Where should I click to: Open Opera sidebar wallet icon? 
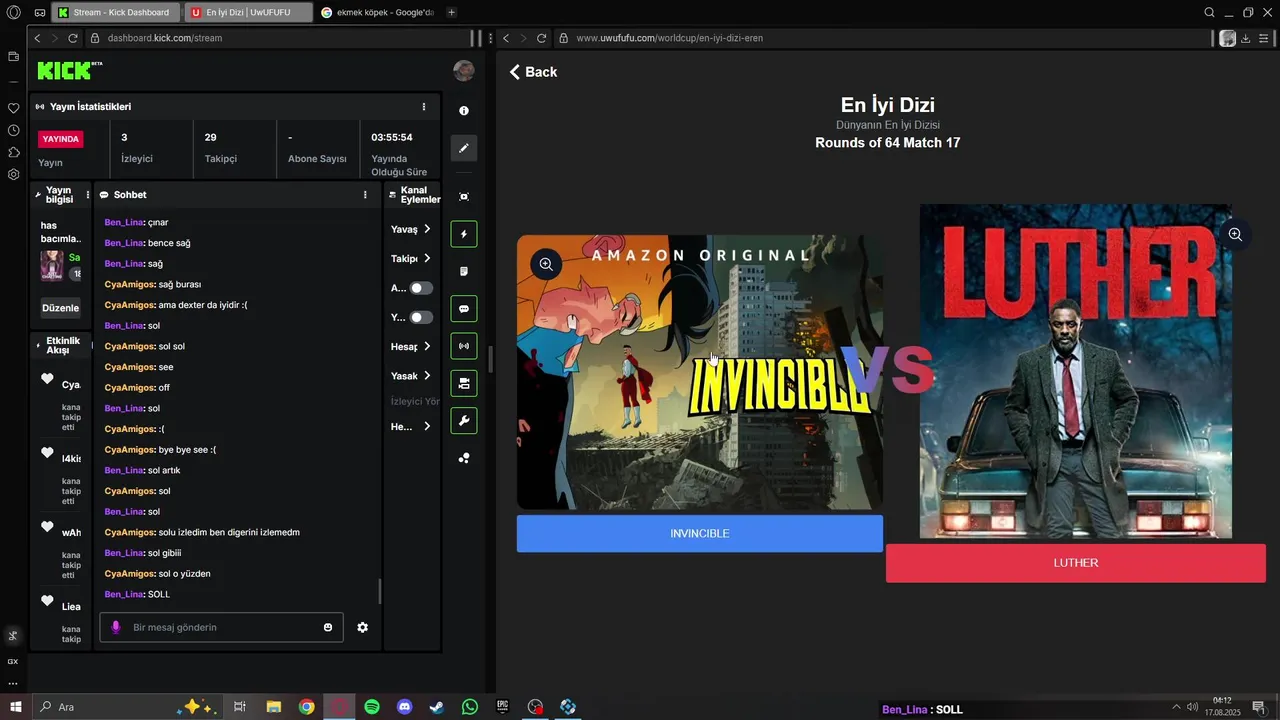tap(13, 56)
